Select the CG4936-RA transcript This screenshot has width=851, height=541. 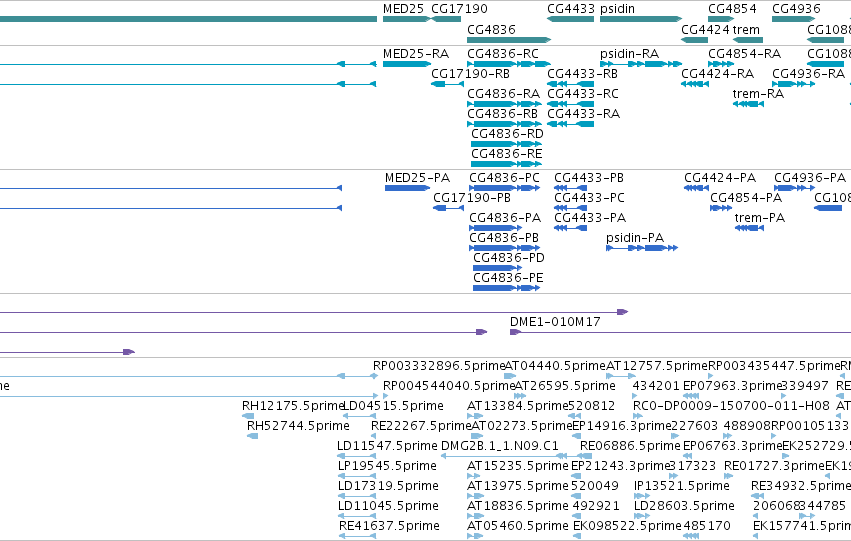793,84
